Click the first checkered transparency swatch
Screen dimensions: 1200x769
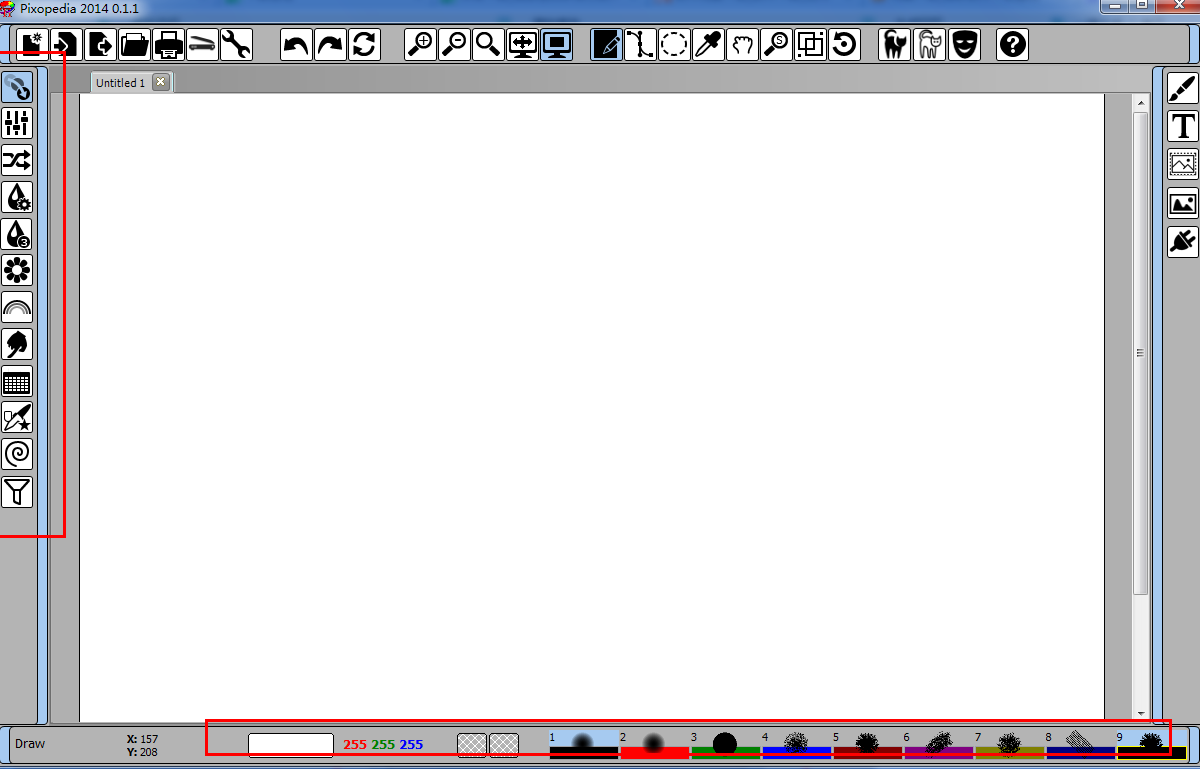point(472,745)
